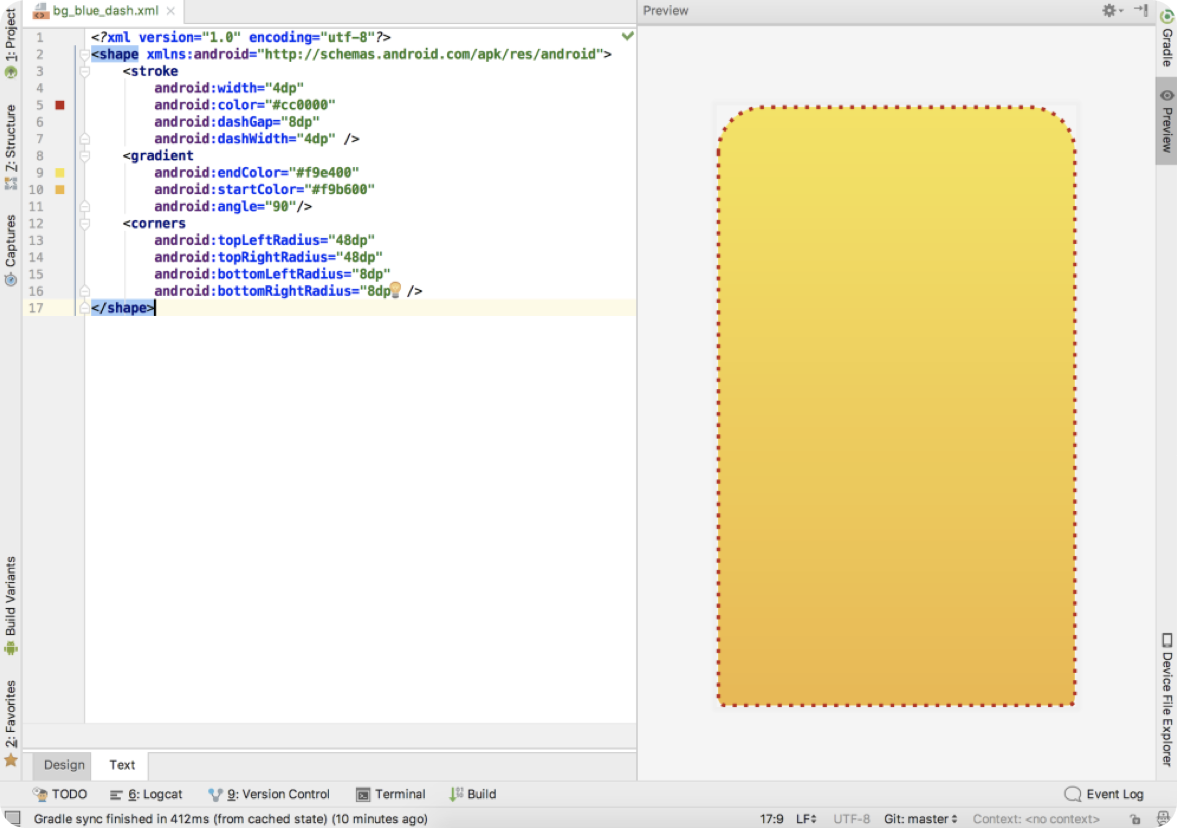Screen dimensions: 1177x828
Task: Click the 17:9 cursor position indicator
Action: (771, 819)
